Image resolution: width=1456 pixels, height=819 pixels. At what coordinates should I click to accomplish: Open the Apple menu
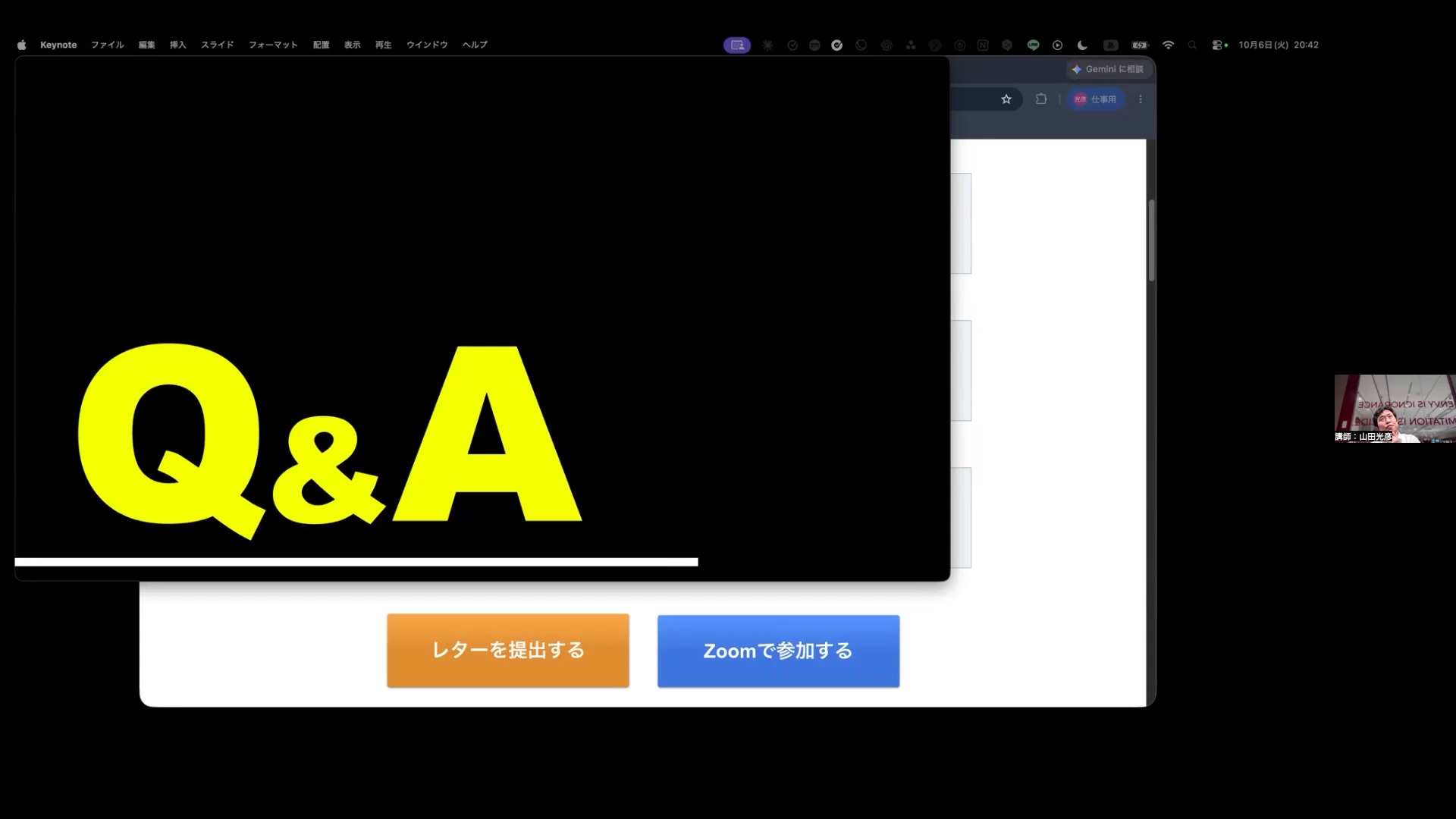[21, 45]
